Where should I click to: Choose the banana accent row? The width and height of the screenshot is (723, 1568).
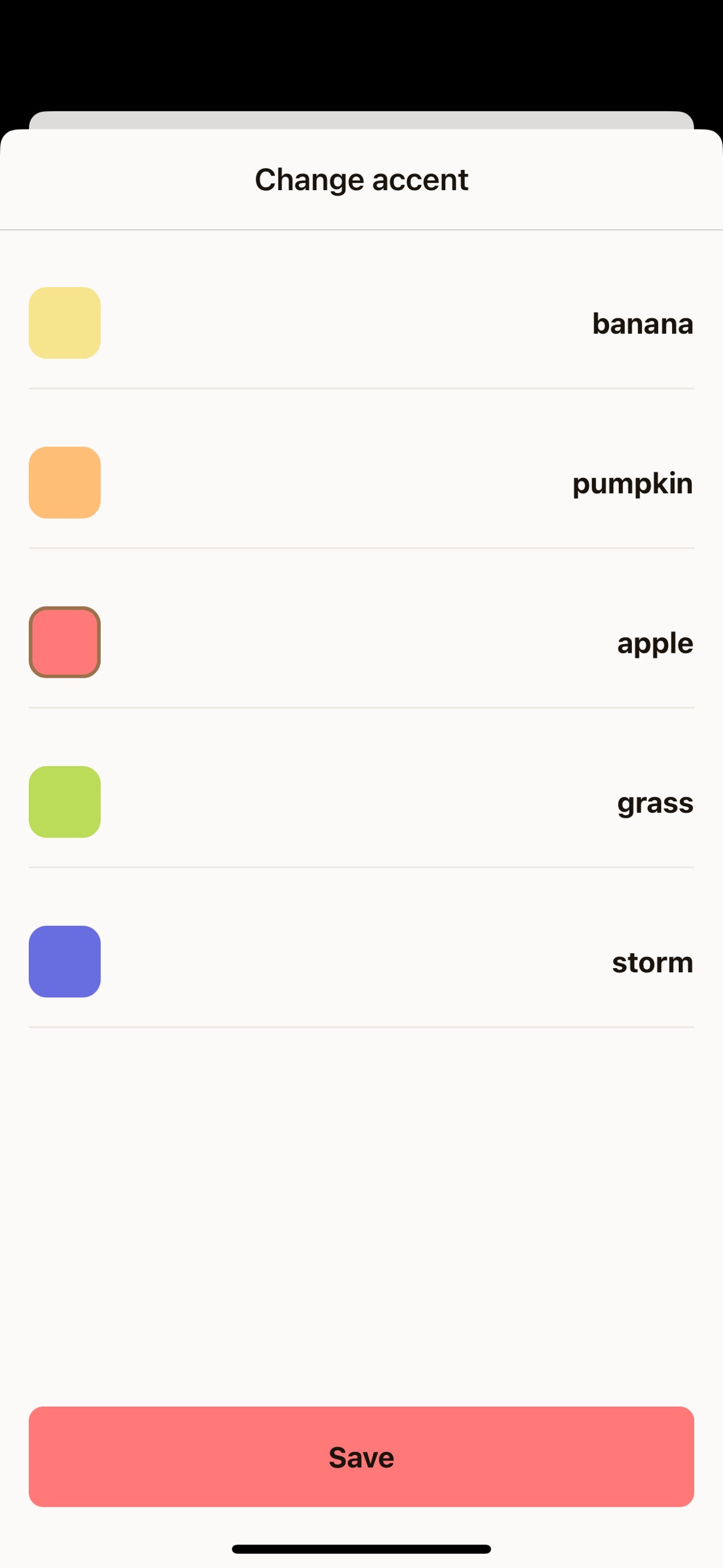[x=362, y=323]
